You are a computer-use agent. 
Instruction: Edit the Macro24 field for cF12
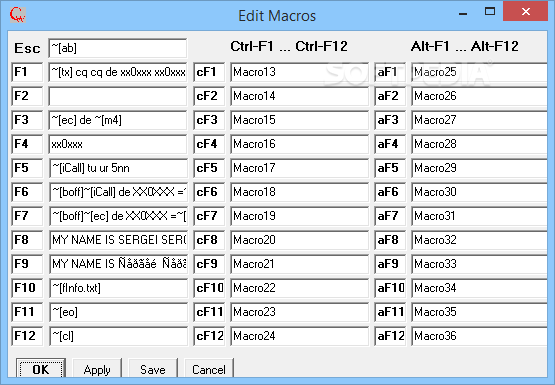pos(299,336)
